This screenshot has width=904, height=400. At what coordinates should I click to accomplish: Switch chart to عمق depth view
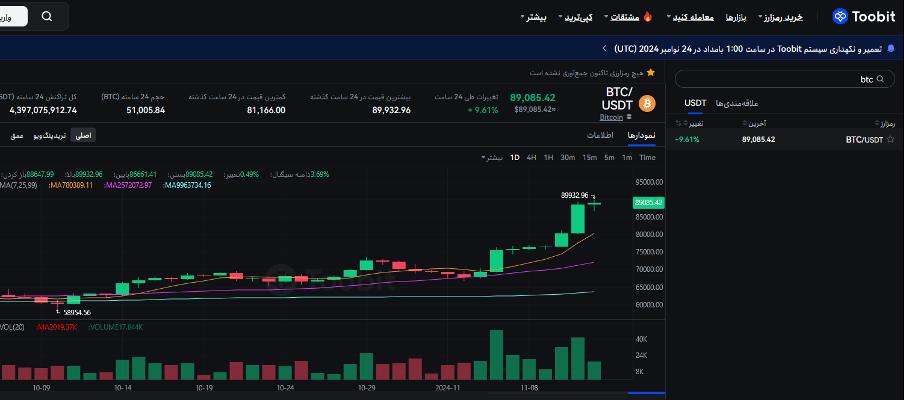[x=17, y=135]
